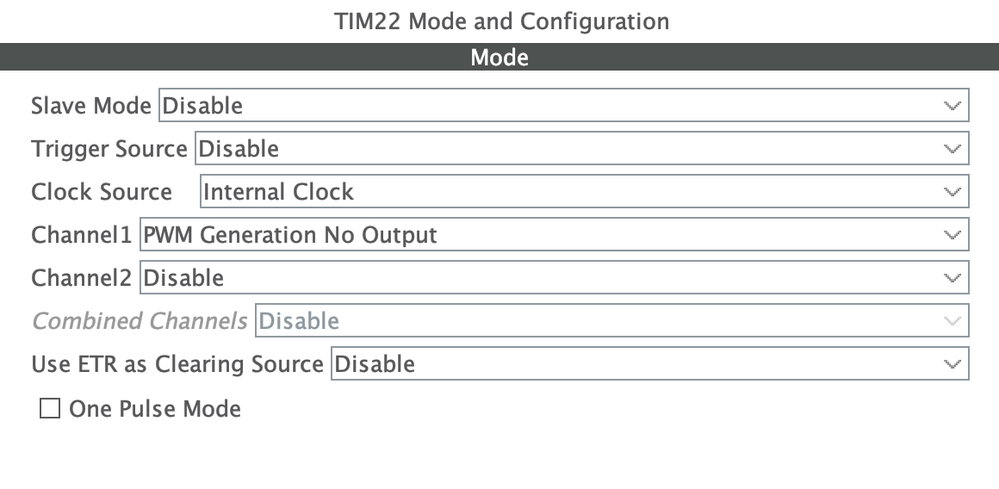Enable the One Pulse Mode checkbox
The height and width of the screenshot is (489, 999).
click(x=49, y=409)
